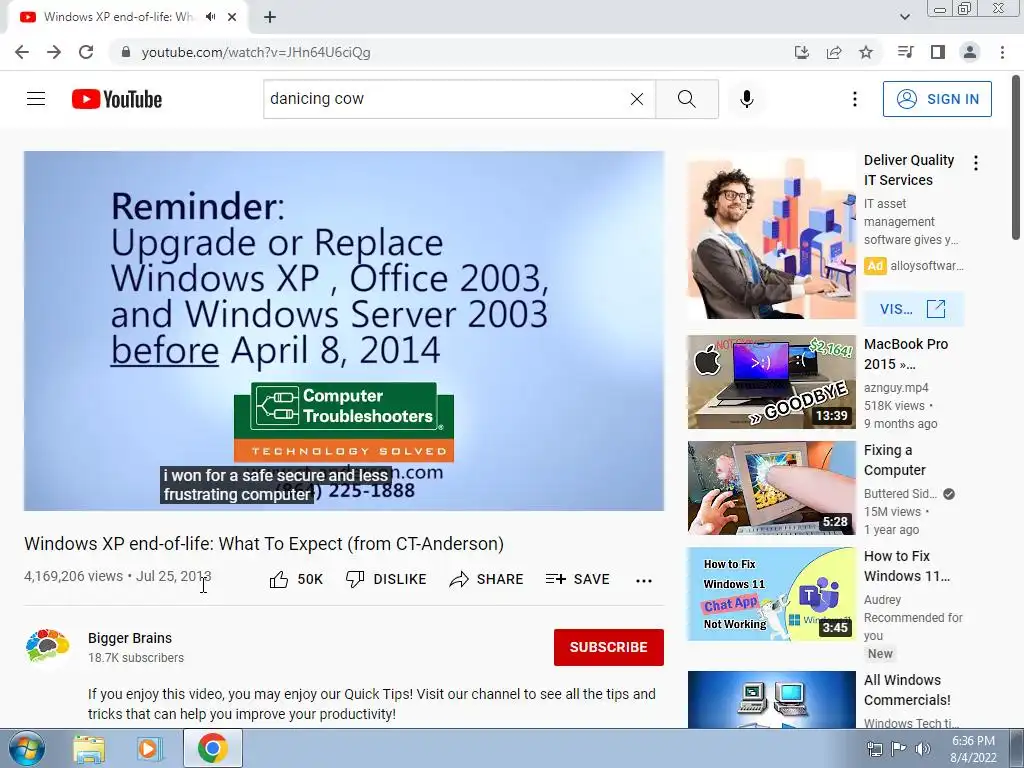Click the Chrome taskbar icon

(213, 748)
